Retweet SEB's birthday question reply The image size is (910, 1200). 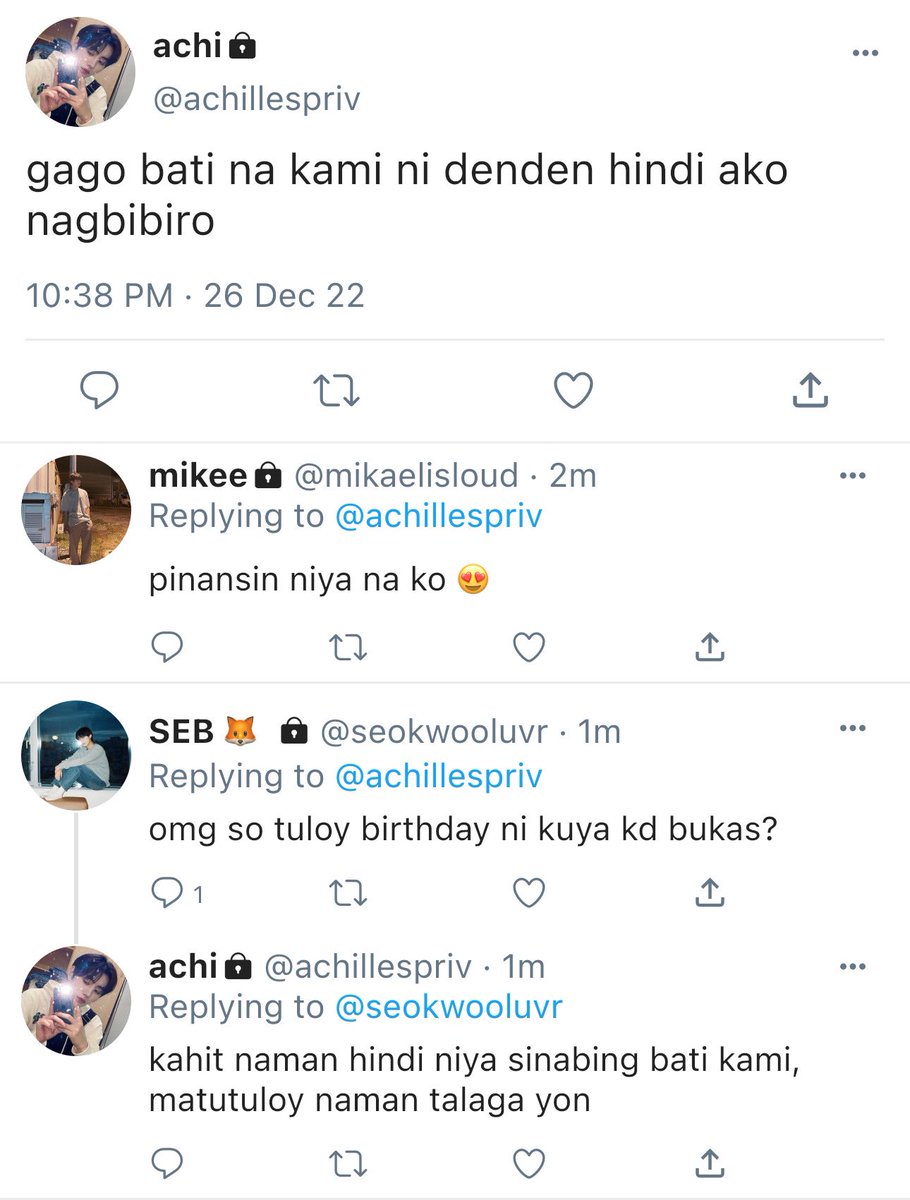point(348,890)
